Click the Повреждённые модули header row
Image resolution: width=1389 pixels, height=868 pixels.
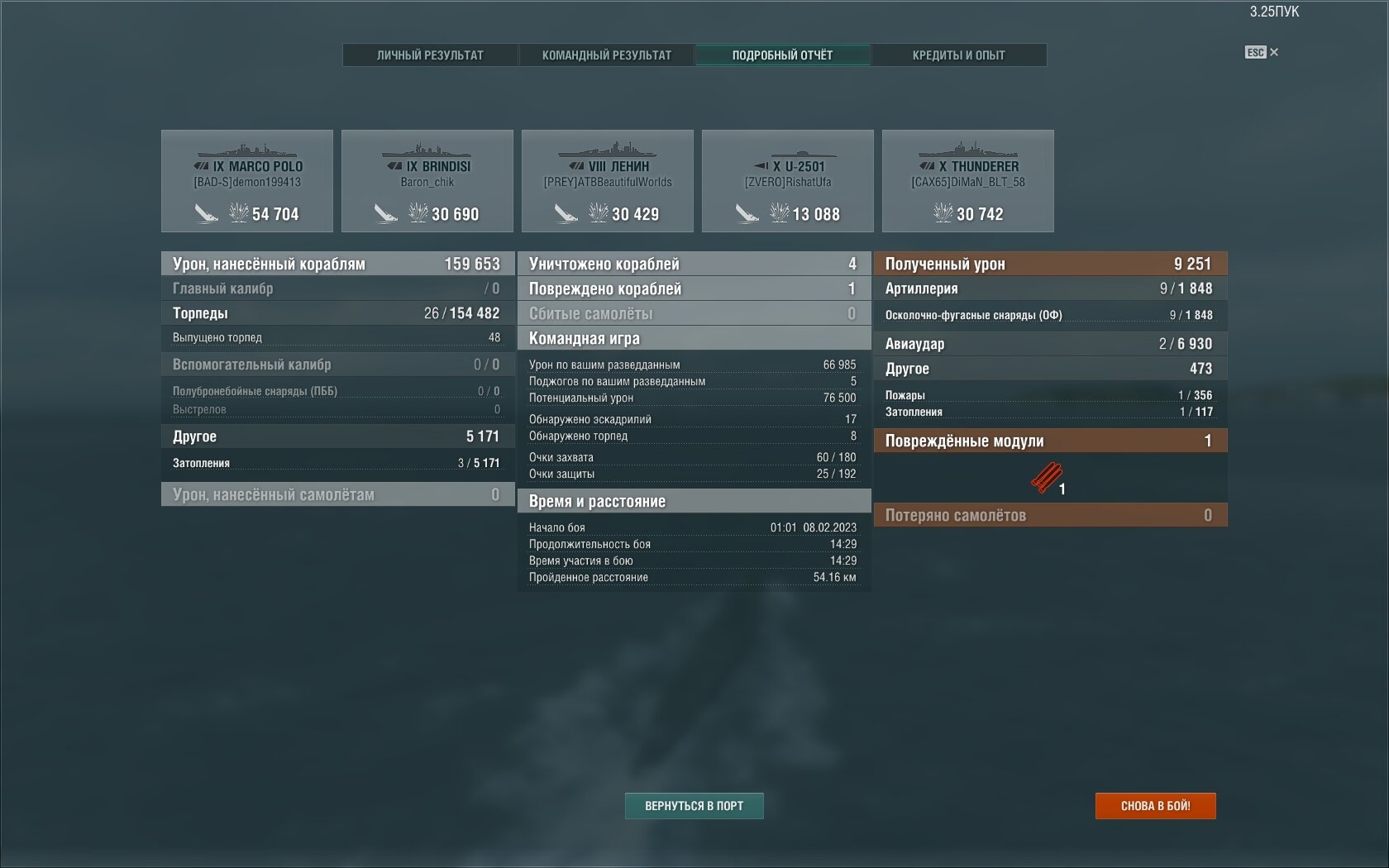(1050, 441)
